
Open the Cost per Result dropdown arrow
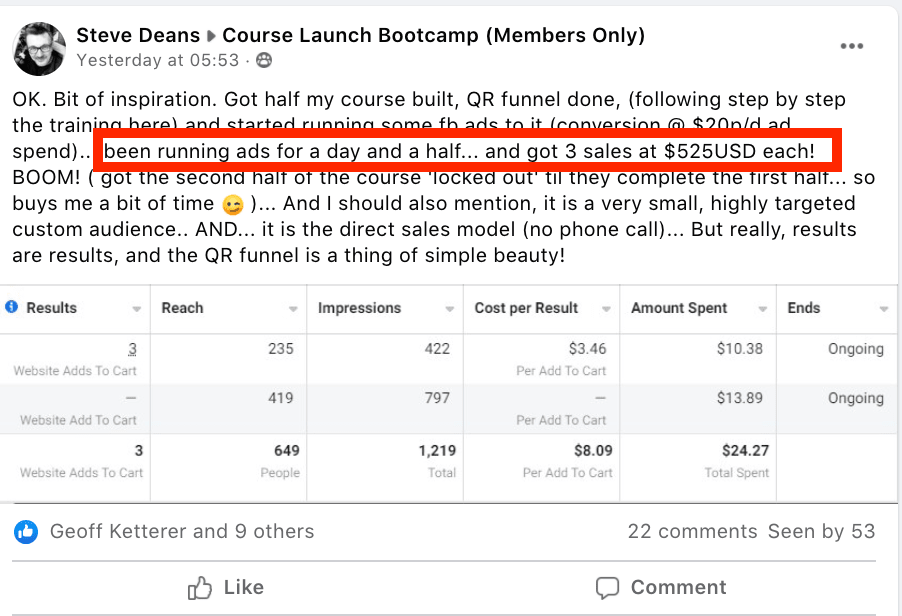point(606,309)
